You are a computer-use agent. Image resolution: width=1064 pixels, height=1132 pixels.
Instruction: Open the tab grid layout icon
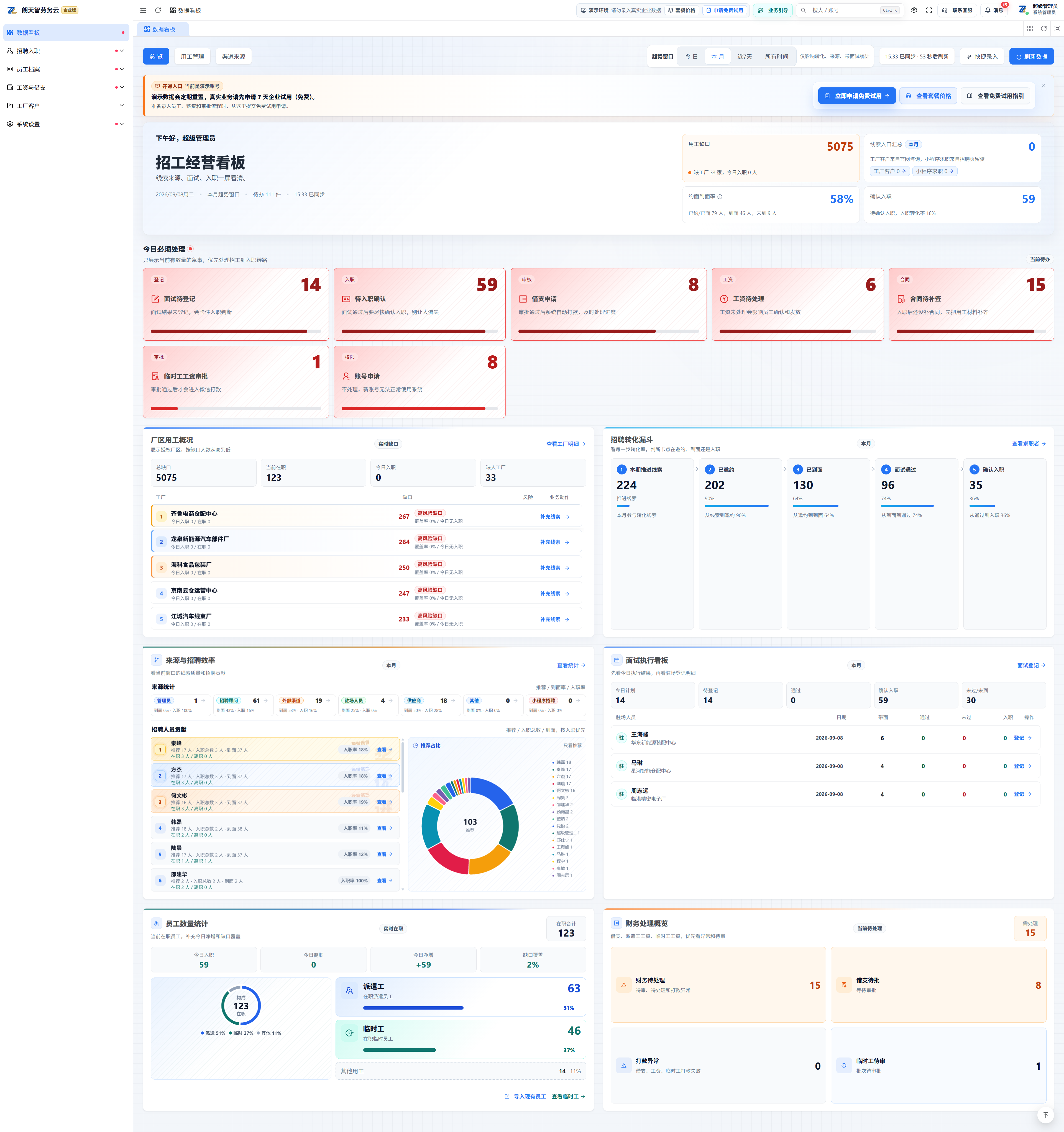click(x=1030, y=29)
